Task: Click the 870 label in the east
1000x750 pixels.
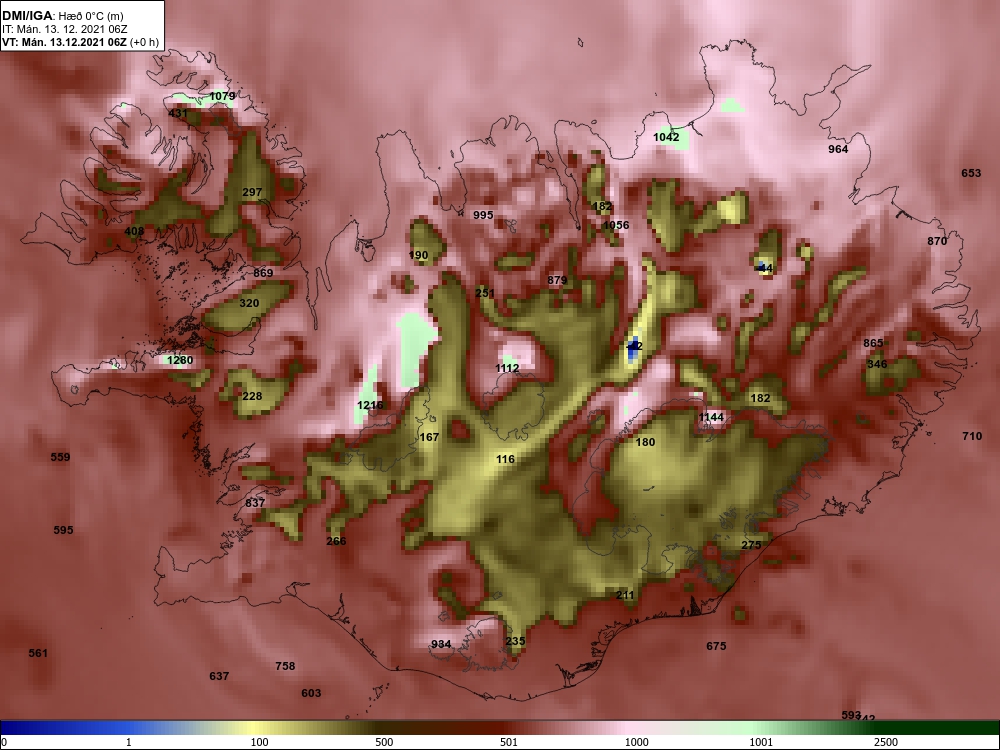Action: pos(937,241)
